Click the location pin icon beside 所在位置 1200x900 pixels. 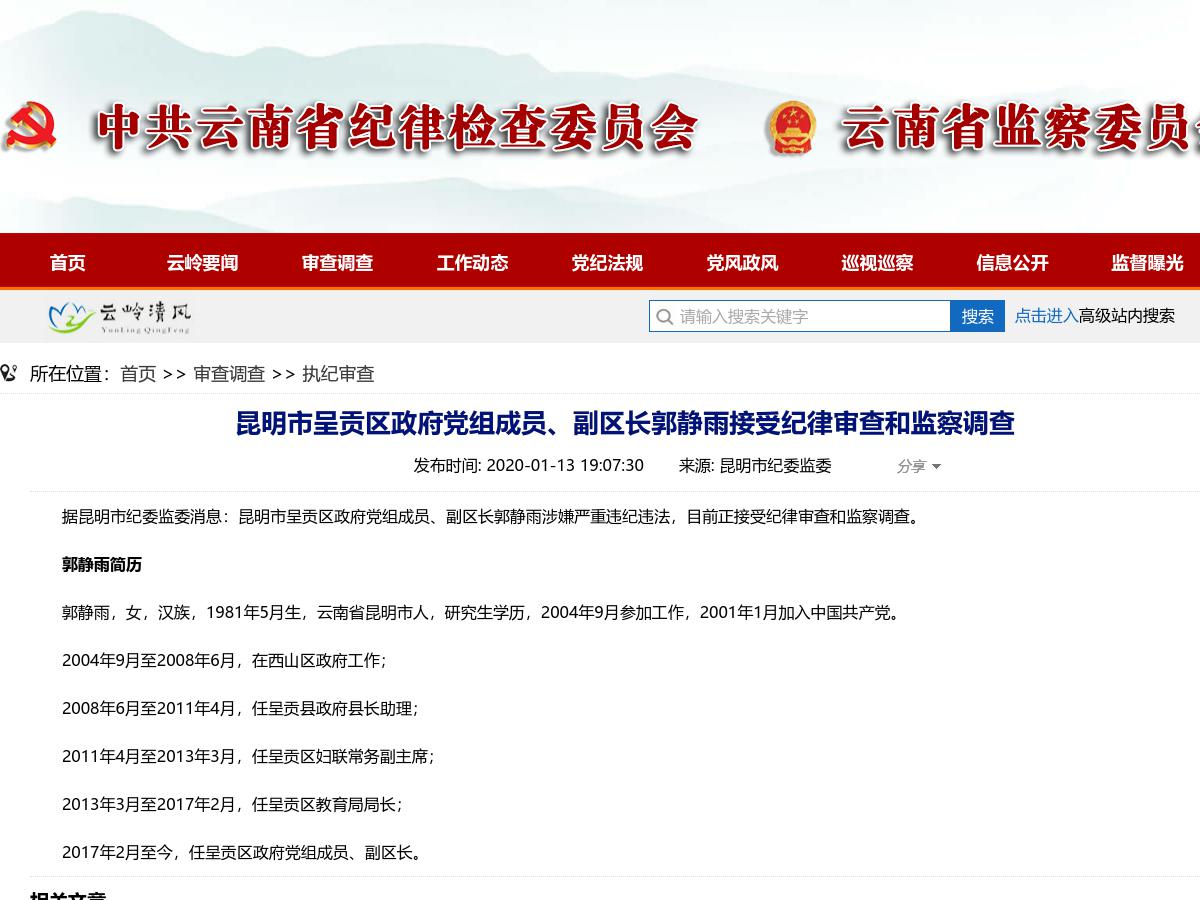pos(9,374)
